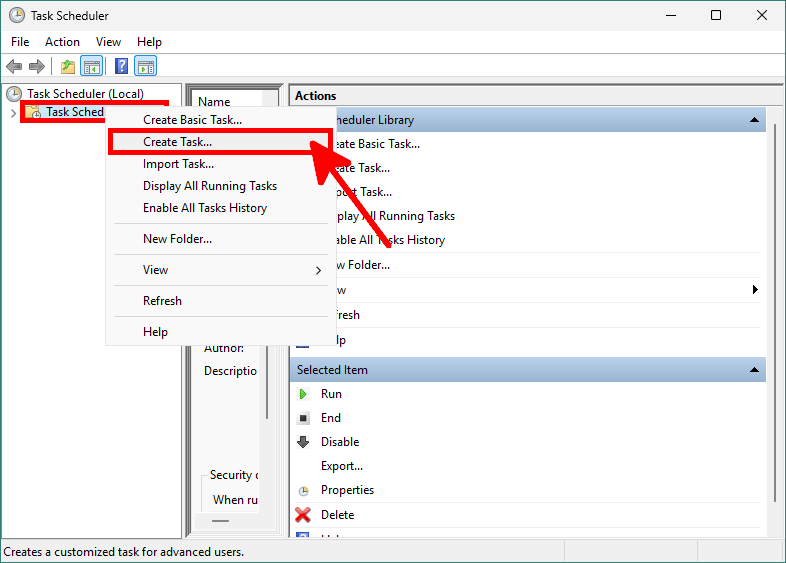
Task: Click the green Run arrow icon
Action: pos(304,394)
